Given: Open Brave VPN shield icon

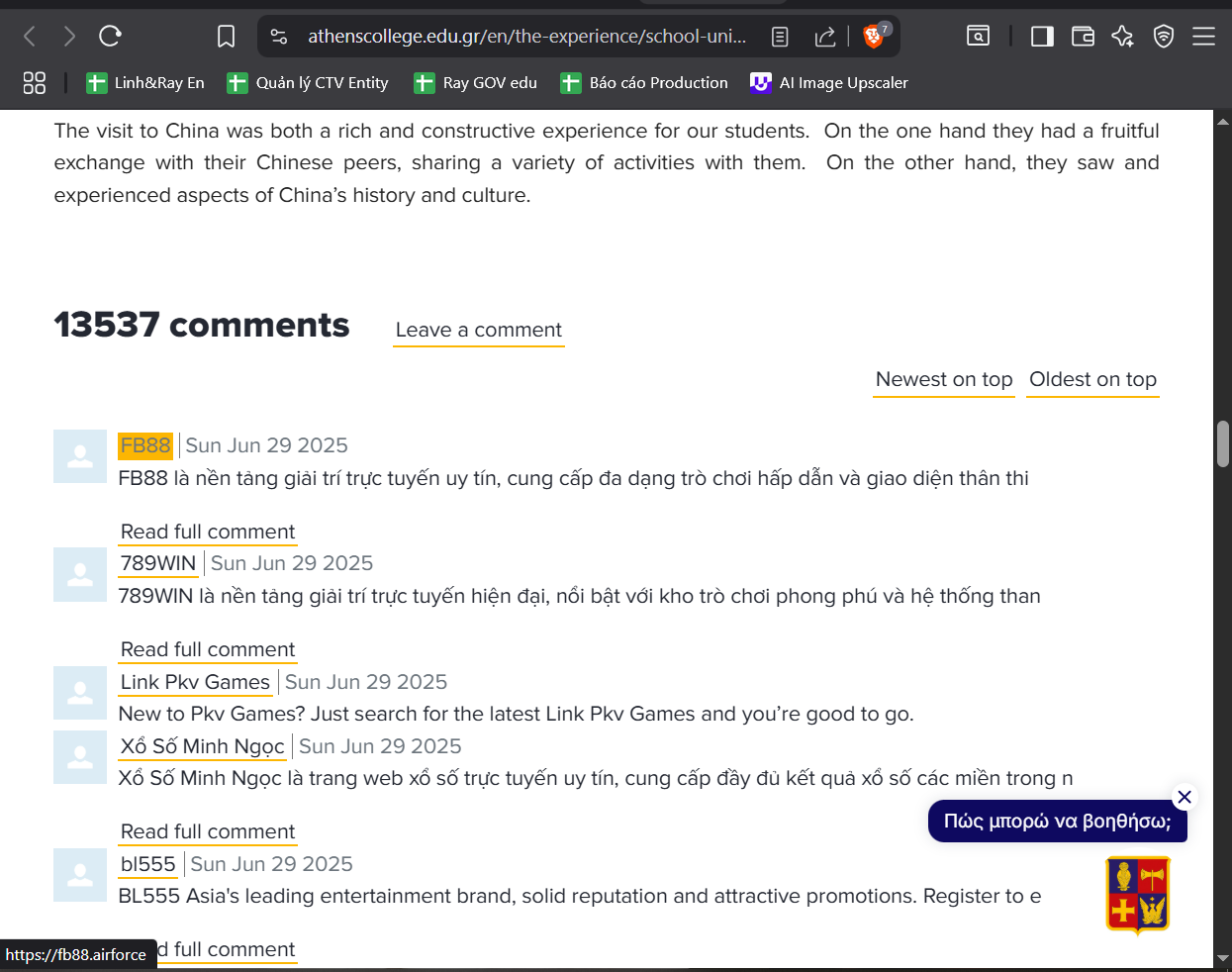Looking at the screenshot, I should [x=1164, y=37].
